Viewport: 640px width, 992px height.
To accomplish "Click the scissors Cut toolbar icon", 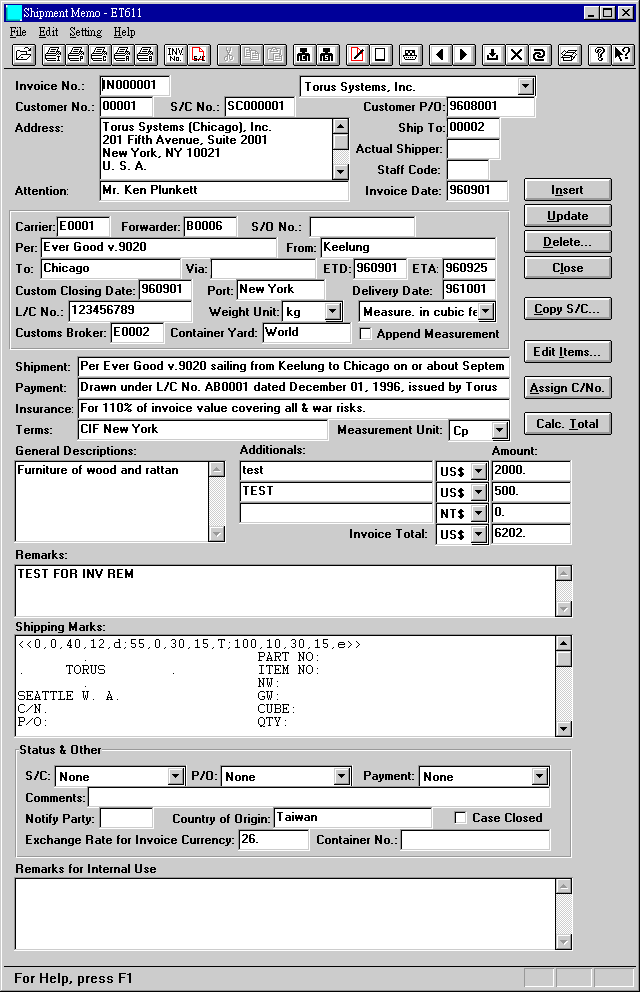I will tap(228, 54).
